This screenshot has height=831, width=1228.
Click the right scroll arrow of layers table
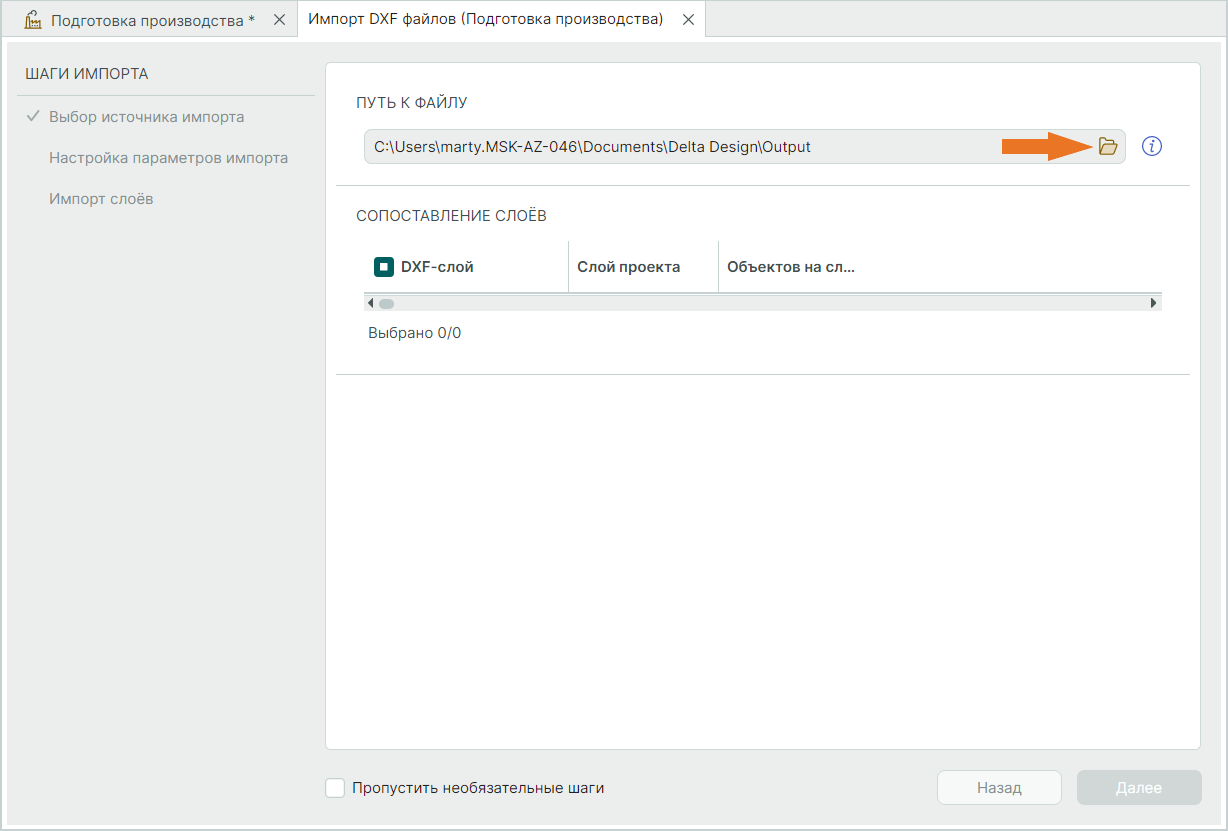[1154, 303]
